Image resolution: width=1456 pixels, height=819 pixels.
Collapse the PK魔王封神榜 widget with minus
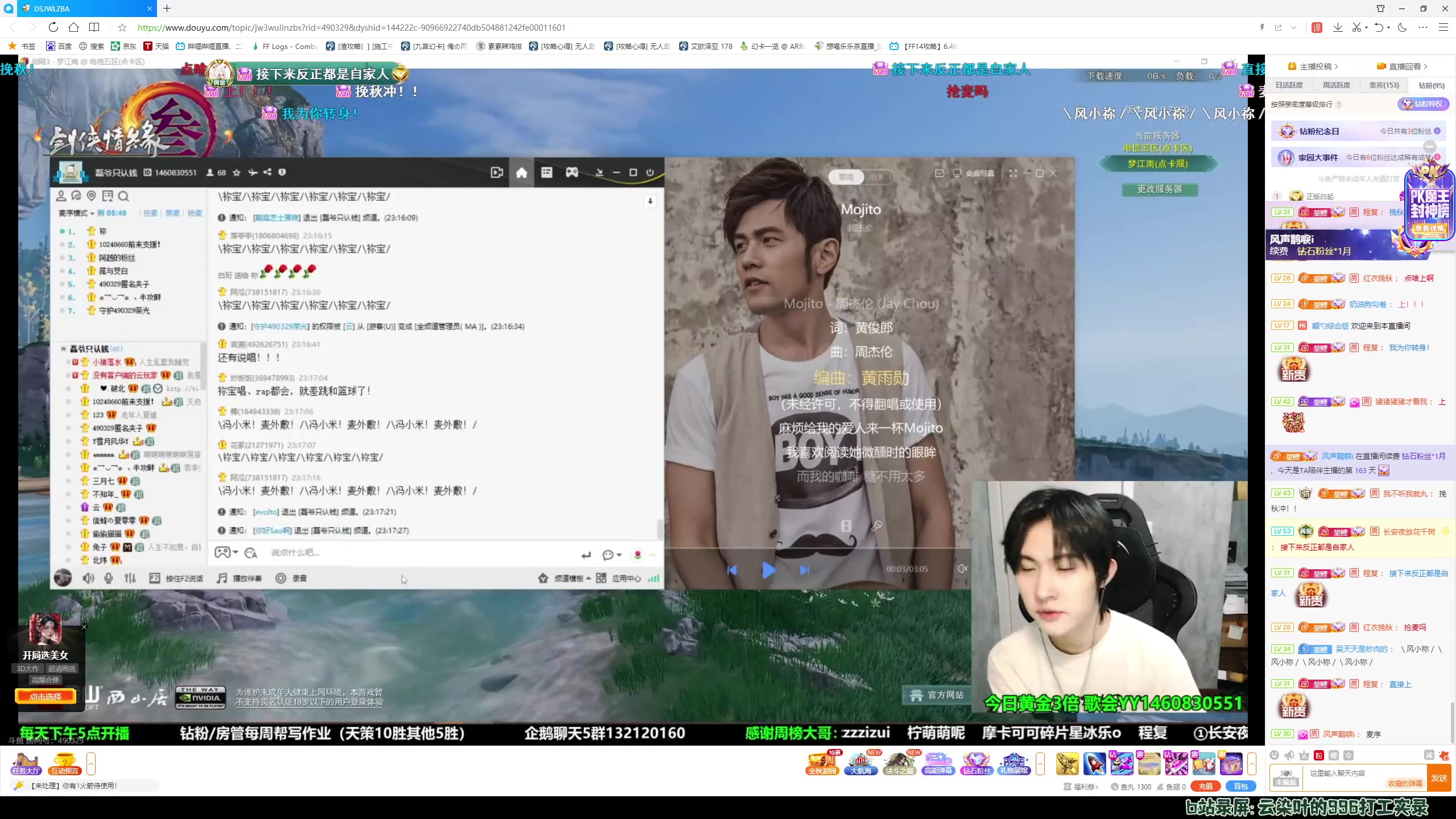pos(1430,146)
